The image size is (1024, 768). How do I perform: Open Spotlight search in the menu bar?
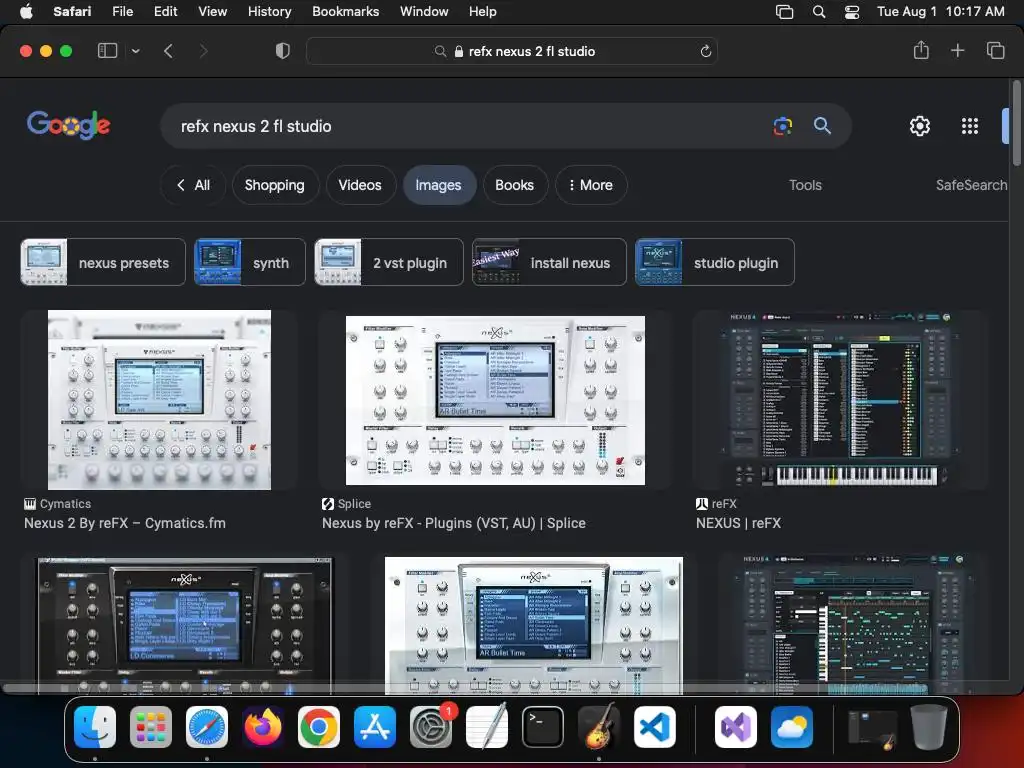818,11
